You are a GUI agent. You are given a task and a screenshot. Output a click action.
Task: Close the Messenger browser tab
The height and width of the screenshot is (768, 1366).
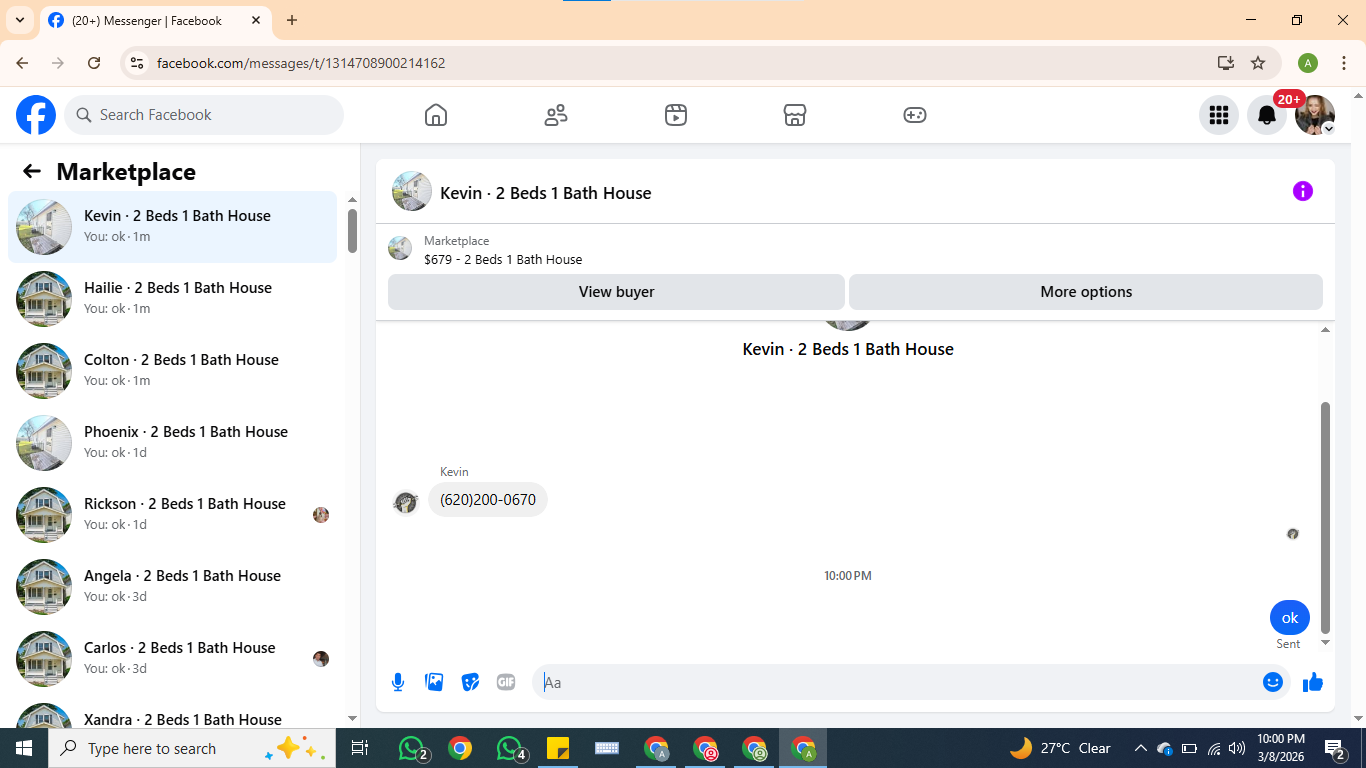click(x=256, y=20)
